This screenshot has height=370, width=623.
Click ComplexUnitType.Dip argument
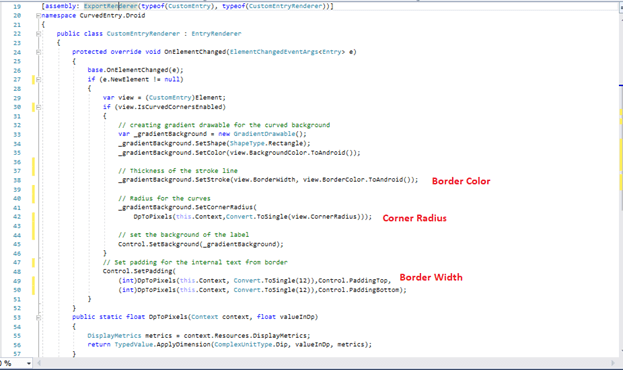click(250, 345)
